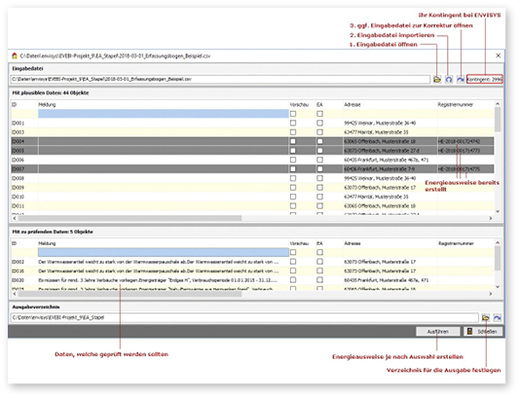
Task: Click the vertical scrollbar thumb of the plausible table
Action: [498, 119]
